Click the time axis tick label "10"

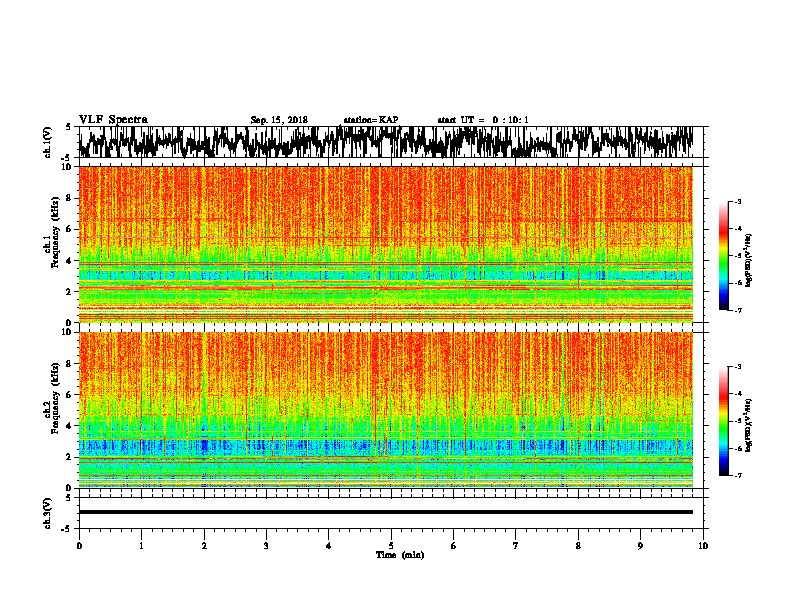click(x=703, y=546)
